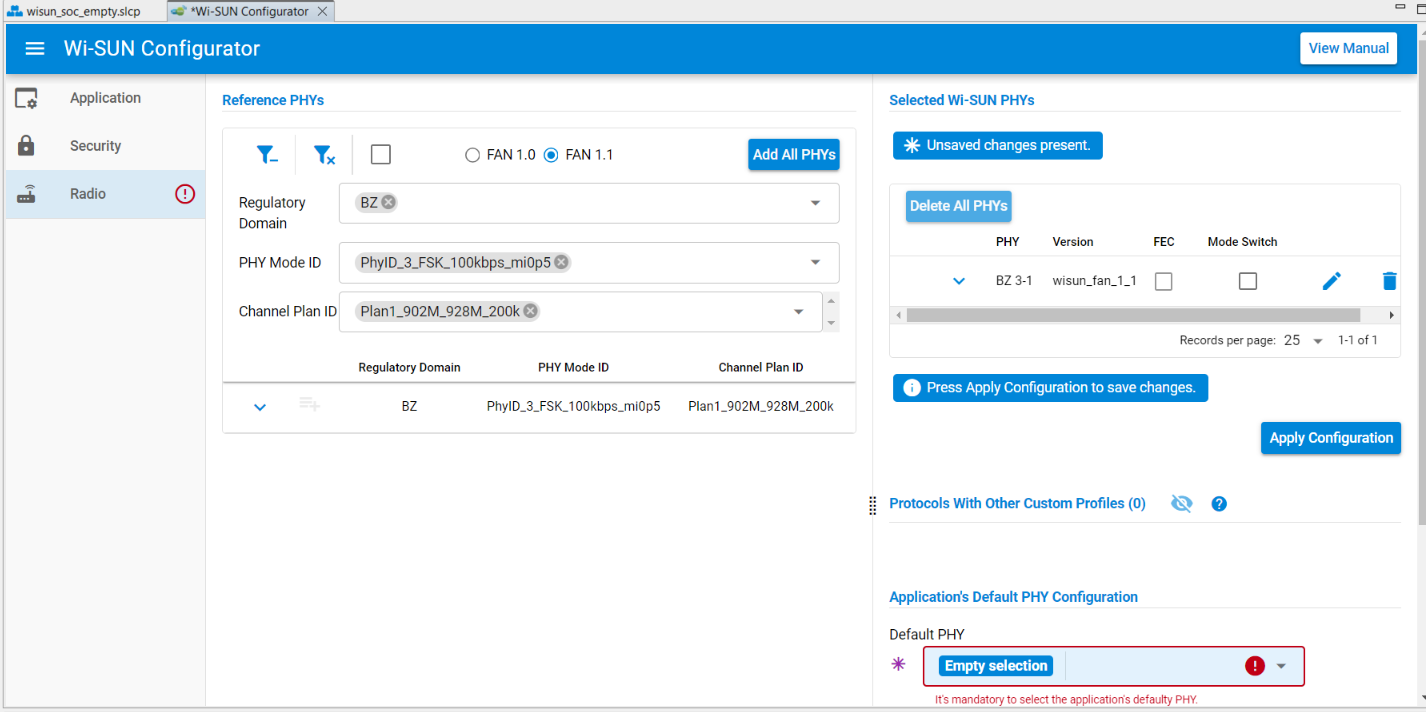Open the Records per page dropdown
This screenshot has width=1426, height=712.
coord(1304,341)
